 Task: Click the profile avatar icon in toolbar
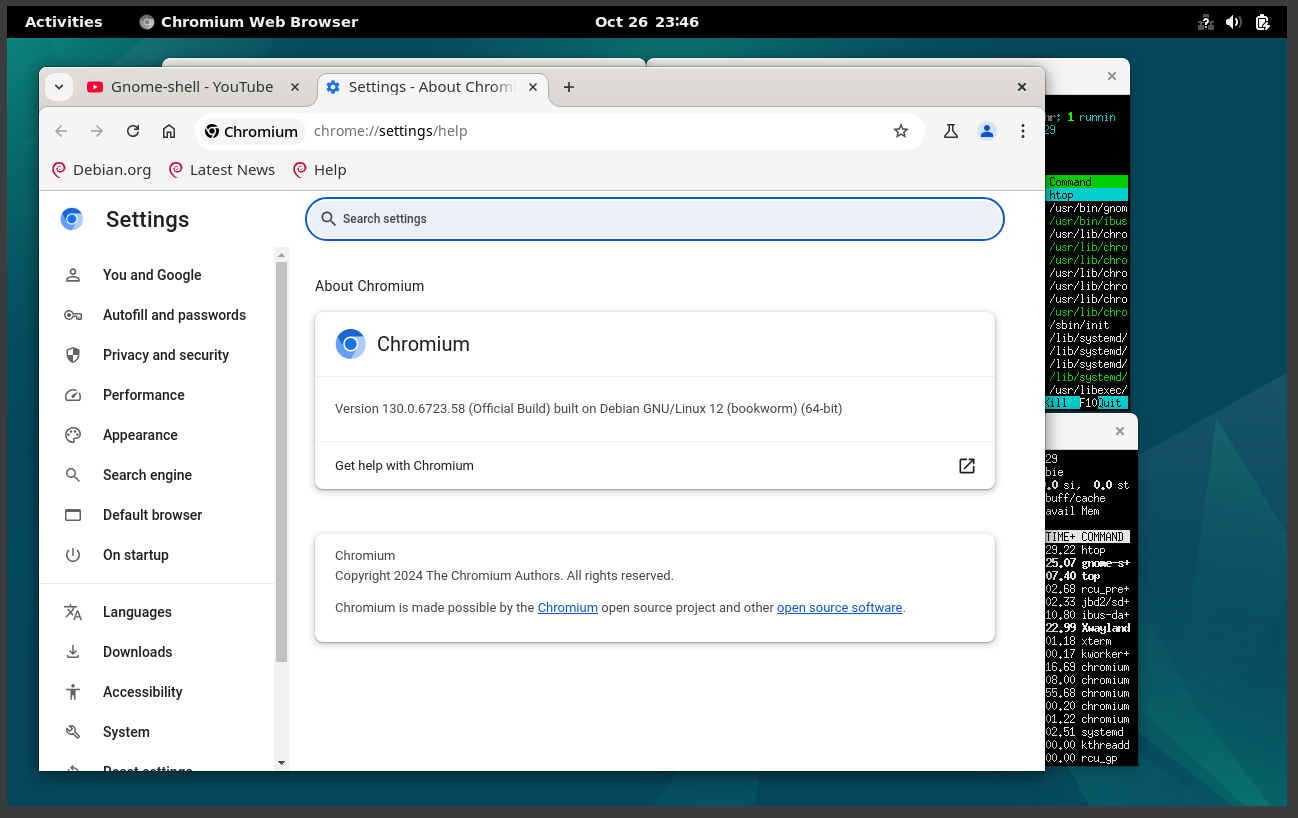pyautogui.click(x=987, y=131)
